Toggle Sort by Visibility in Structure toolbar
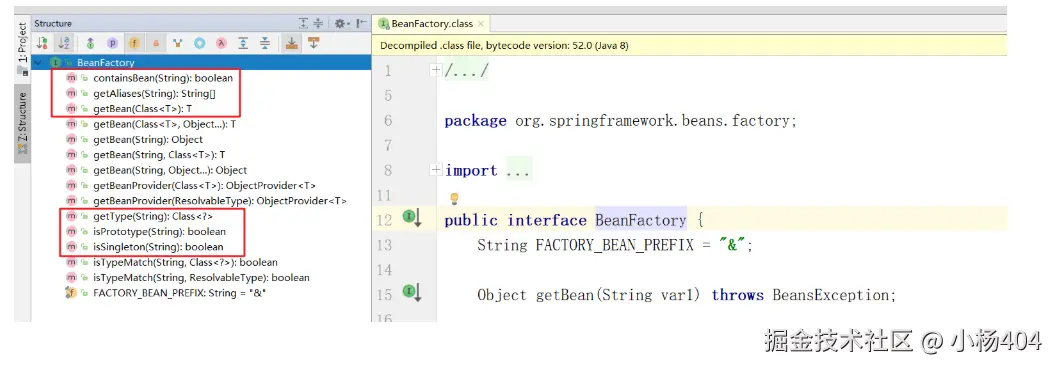1055x368 pixels. click(42, 43)
